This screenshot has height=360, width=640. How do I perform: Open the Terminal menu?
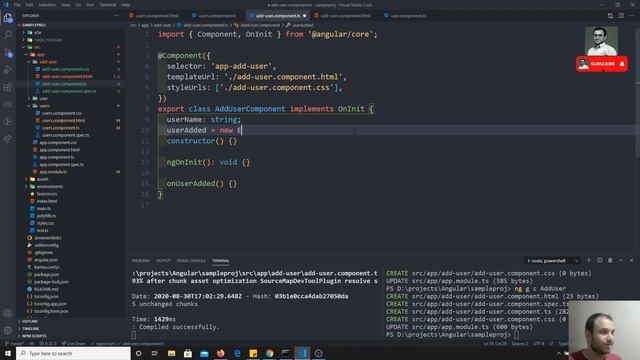click(x=107, y=5)
